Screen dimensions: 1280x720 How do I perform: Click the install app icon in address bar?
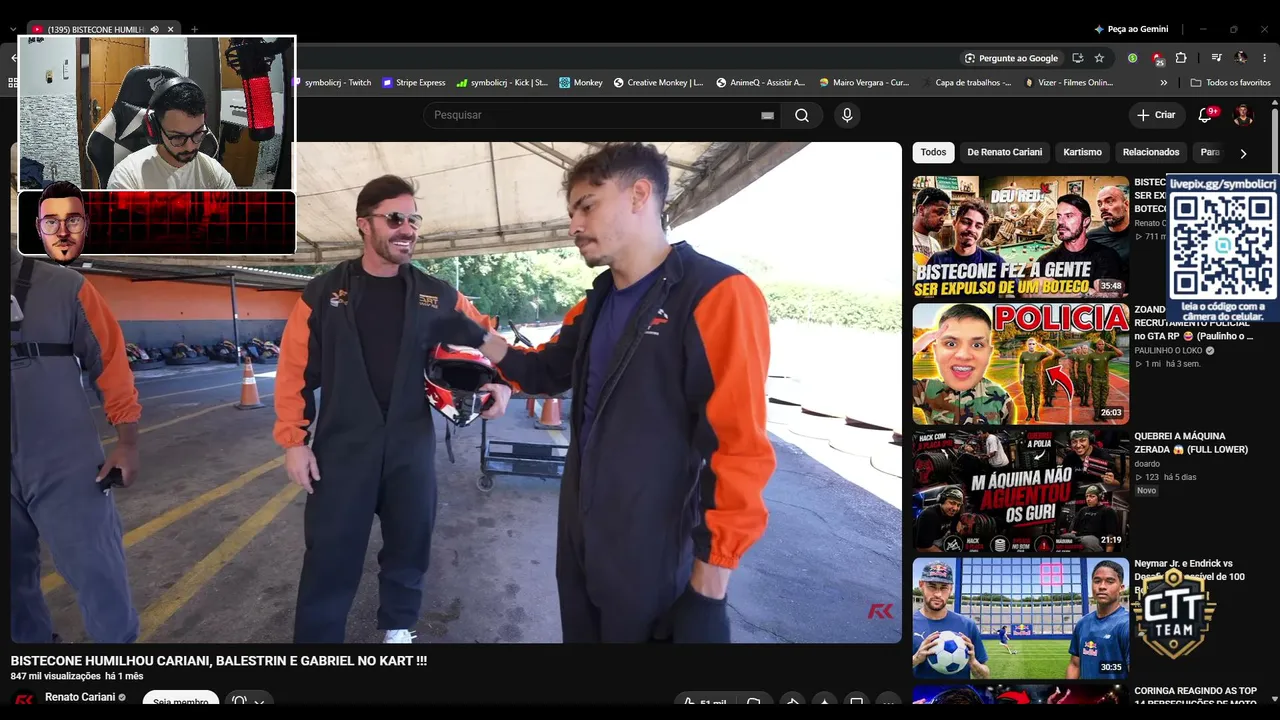tap(1077, 58)
